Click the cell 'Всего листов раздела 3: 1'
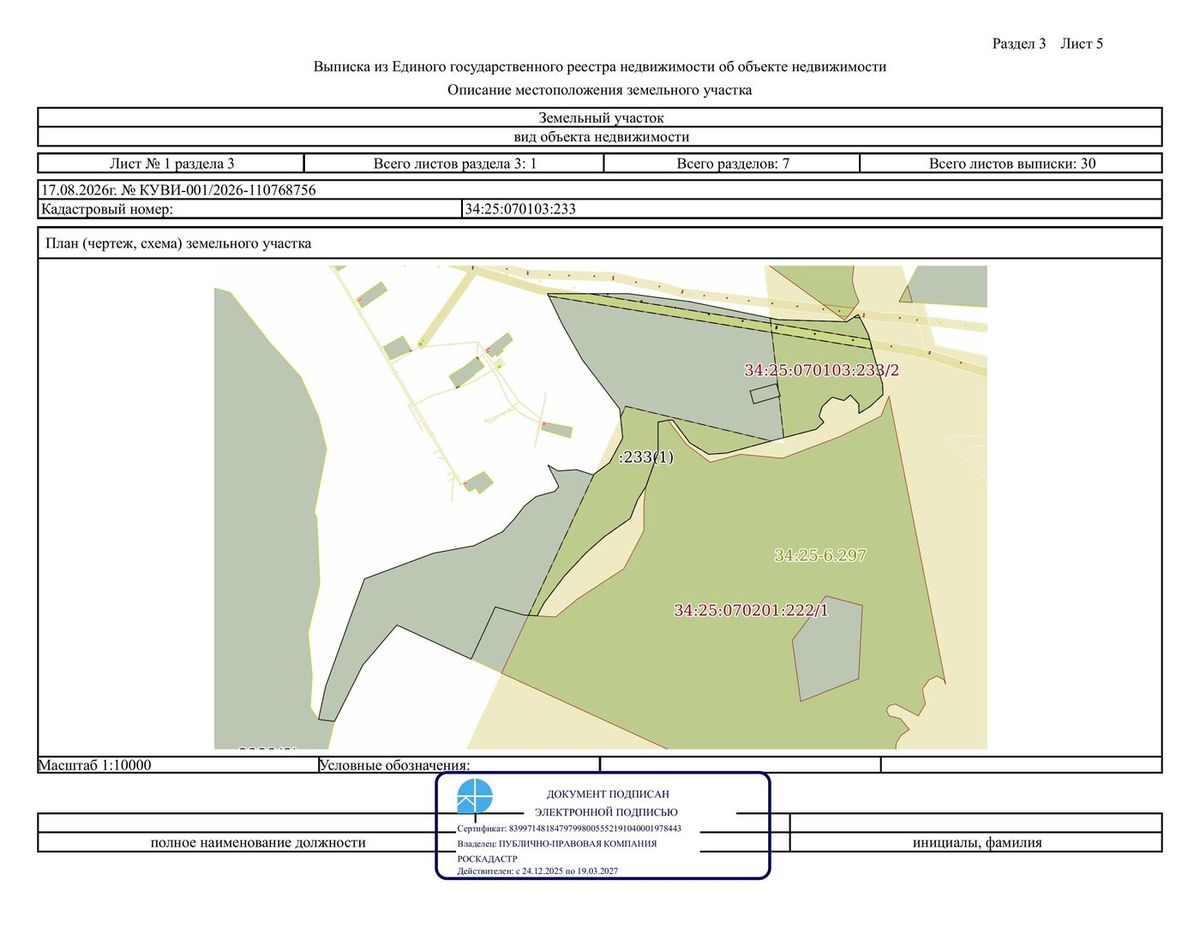 454,163
